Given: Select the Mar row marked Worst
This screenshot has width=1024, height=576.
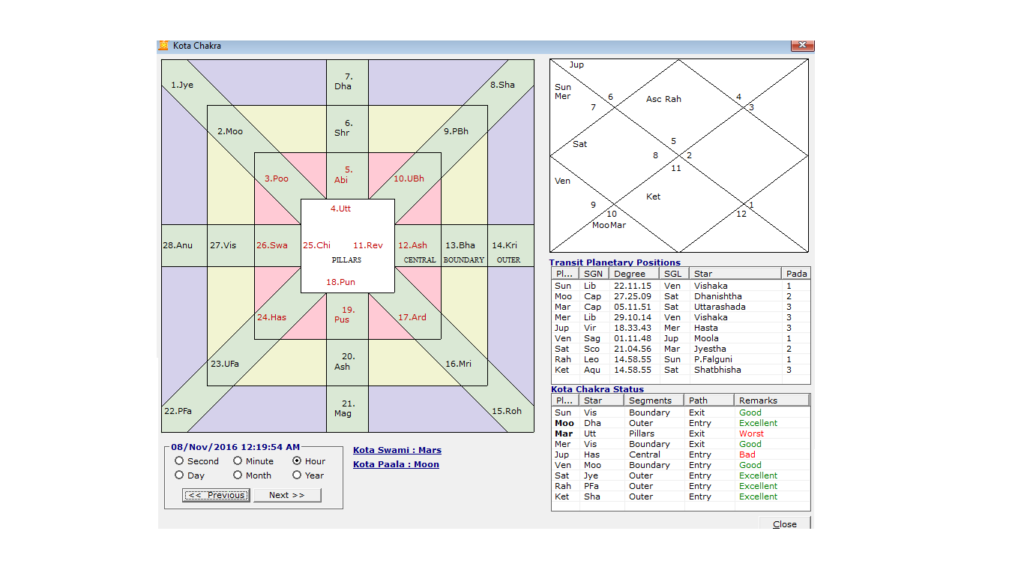Looking at the screenshot, I should pyautogui.click(x=680, y=434).
